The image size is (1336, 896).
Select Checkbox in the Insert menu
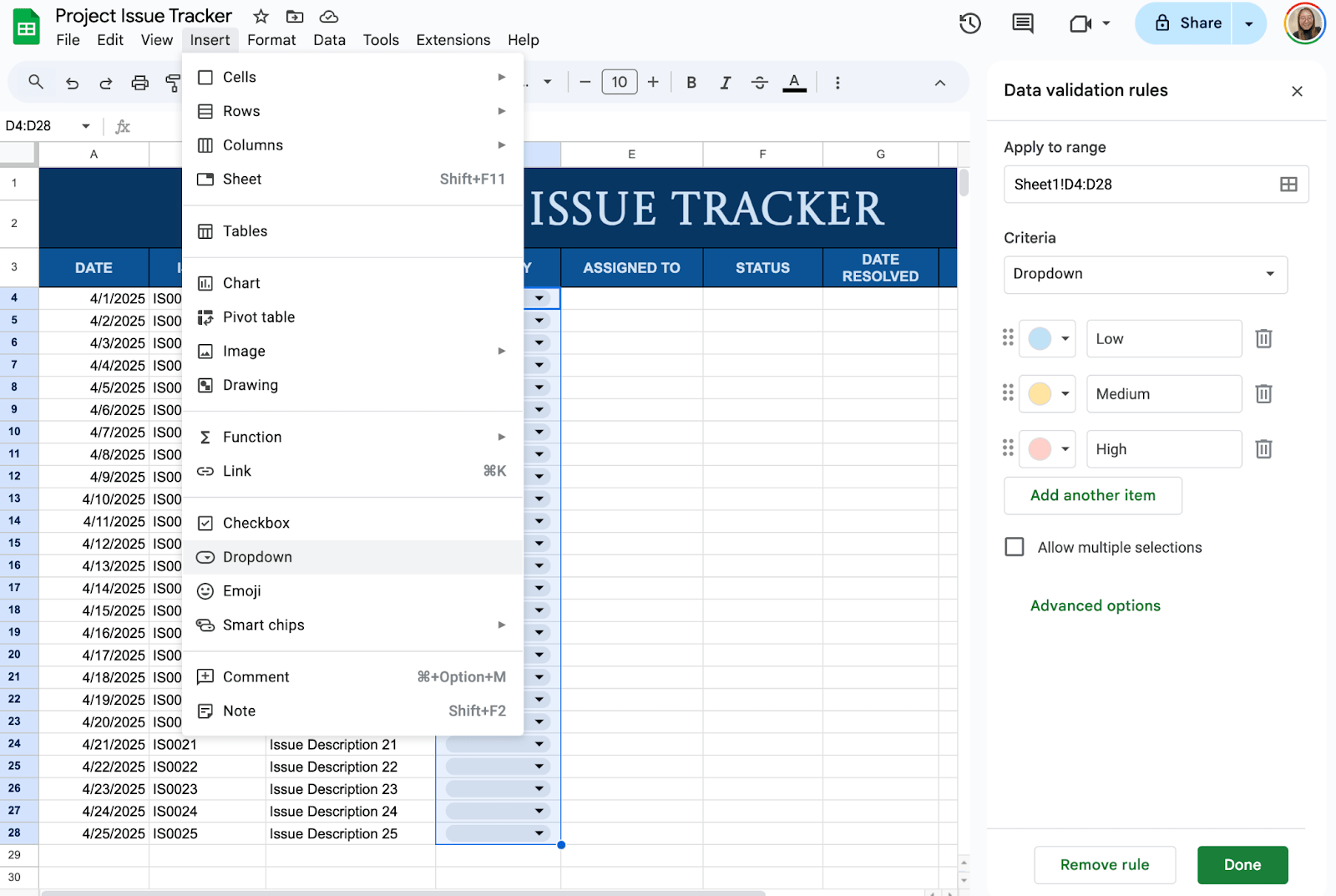click(352, 523)
